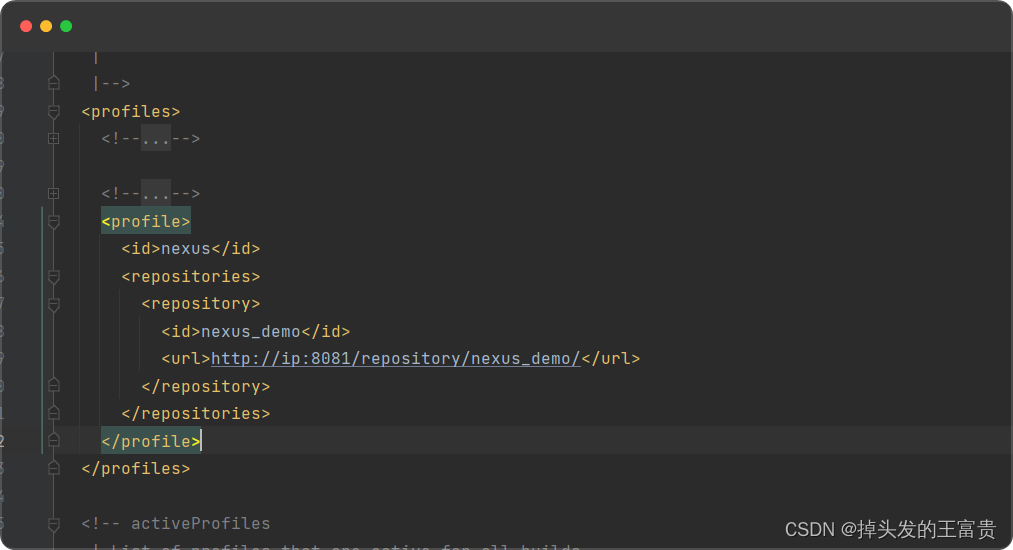1013x550 pixels.
Task: Click the first folded ... comment placeholder
Action: coord(156,138)
